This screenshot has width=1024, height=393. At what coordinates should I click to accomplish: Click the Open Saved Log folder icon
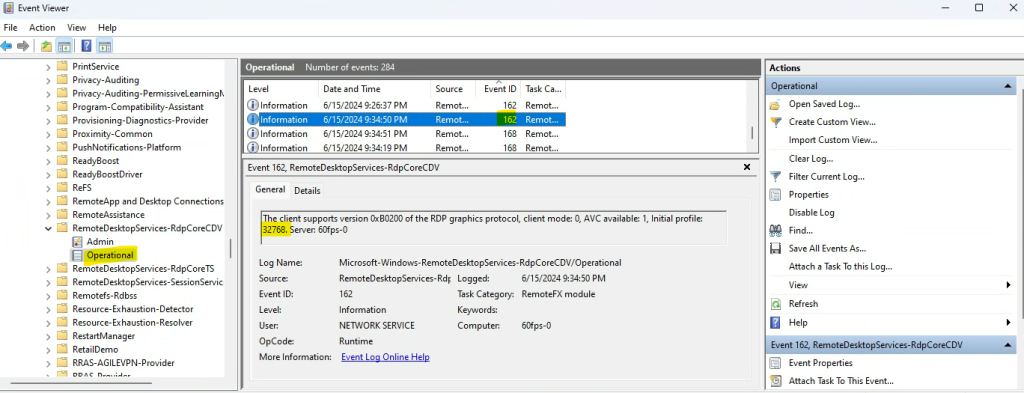click(775, 104)
